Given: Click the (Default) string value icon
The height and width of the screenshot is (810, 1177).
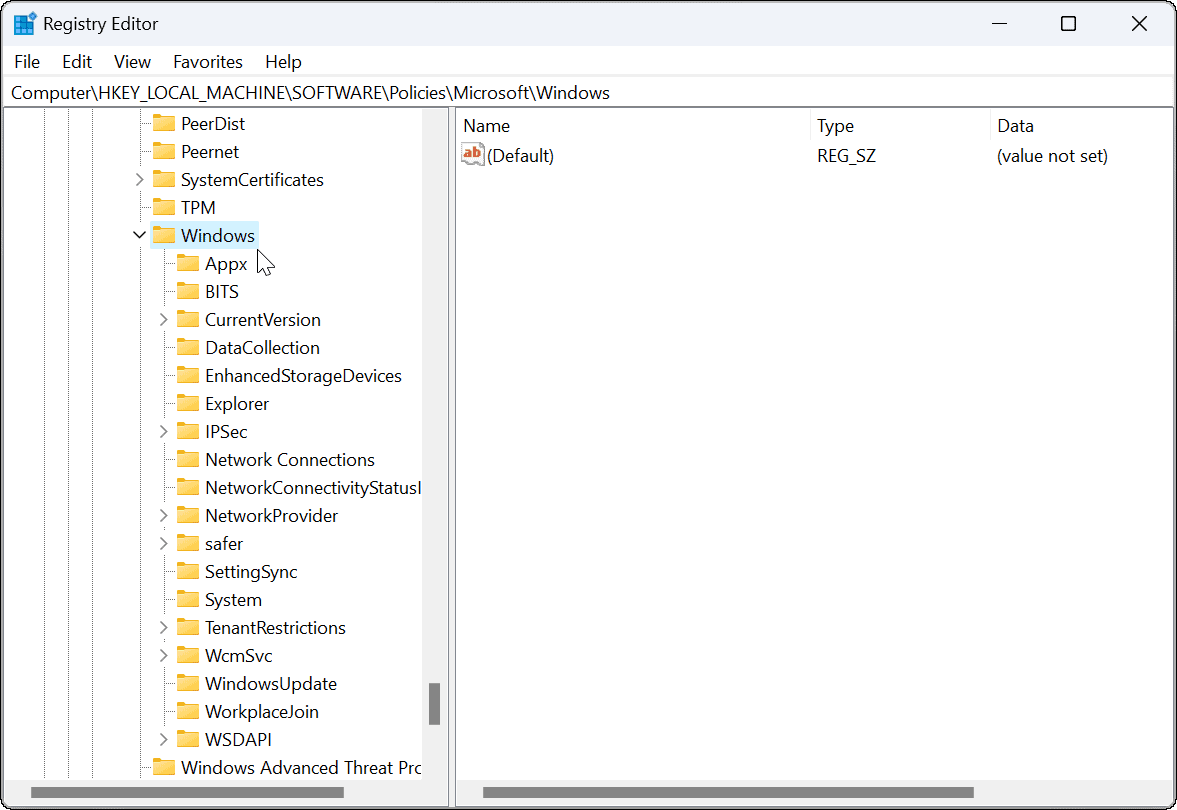Looking at the screenshot, I should click(x=473, y=155).
